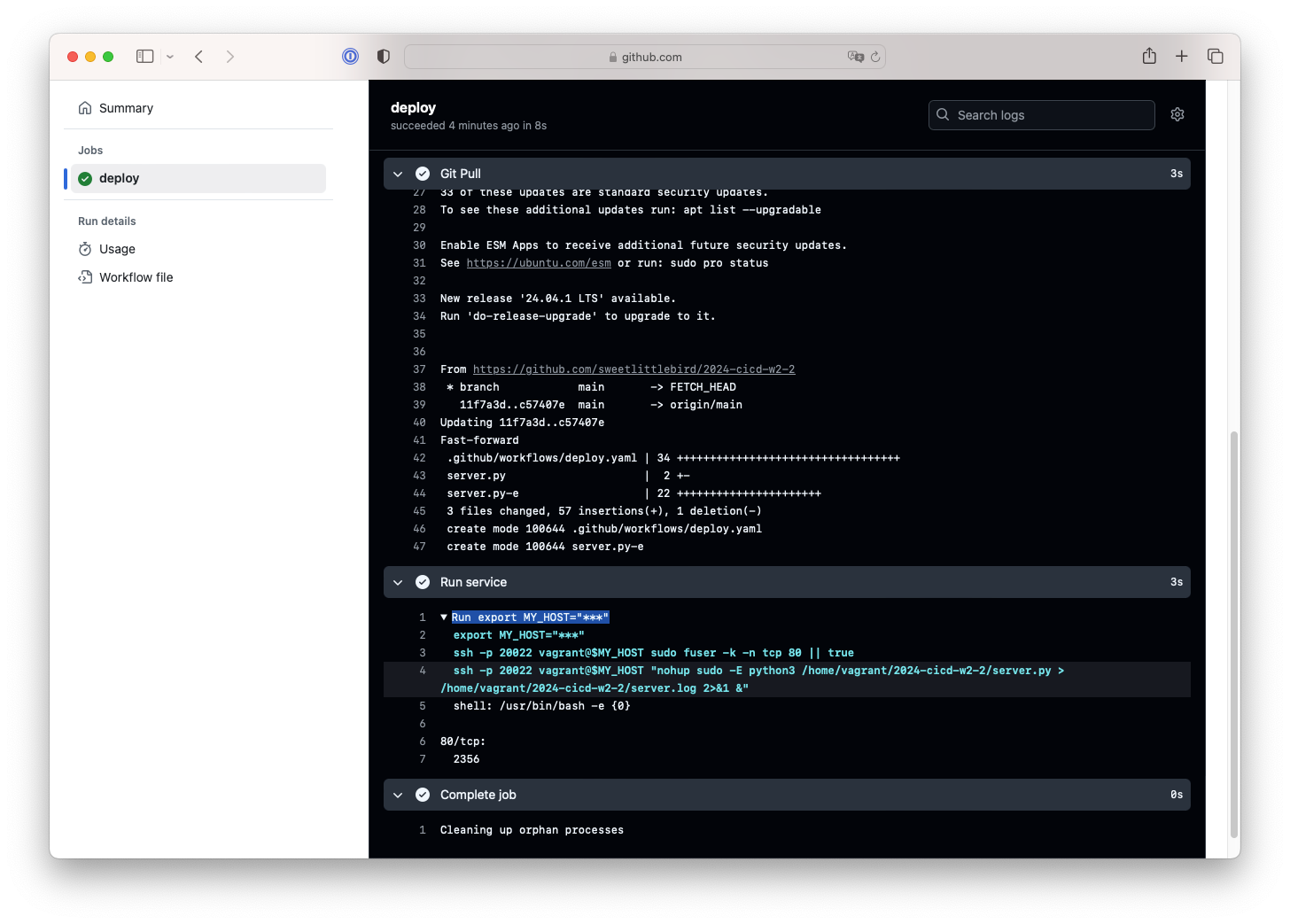
Task: Open the 1Password extension icon
Action: point(351,57)
